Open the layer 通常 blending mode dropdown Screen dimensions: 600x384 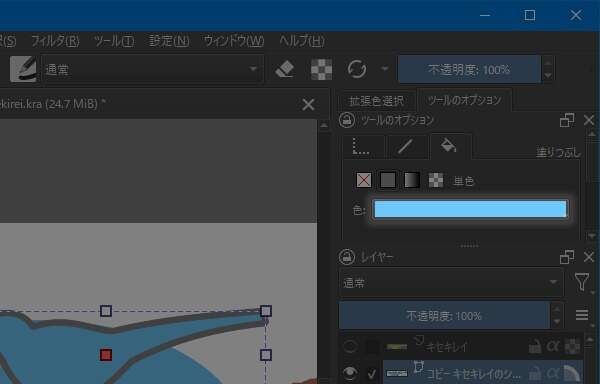[x=451, y=283]
